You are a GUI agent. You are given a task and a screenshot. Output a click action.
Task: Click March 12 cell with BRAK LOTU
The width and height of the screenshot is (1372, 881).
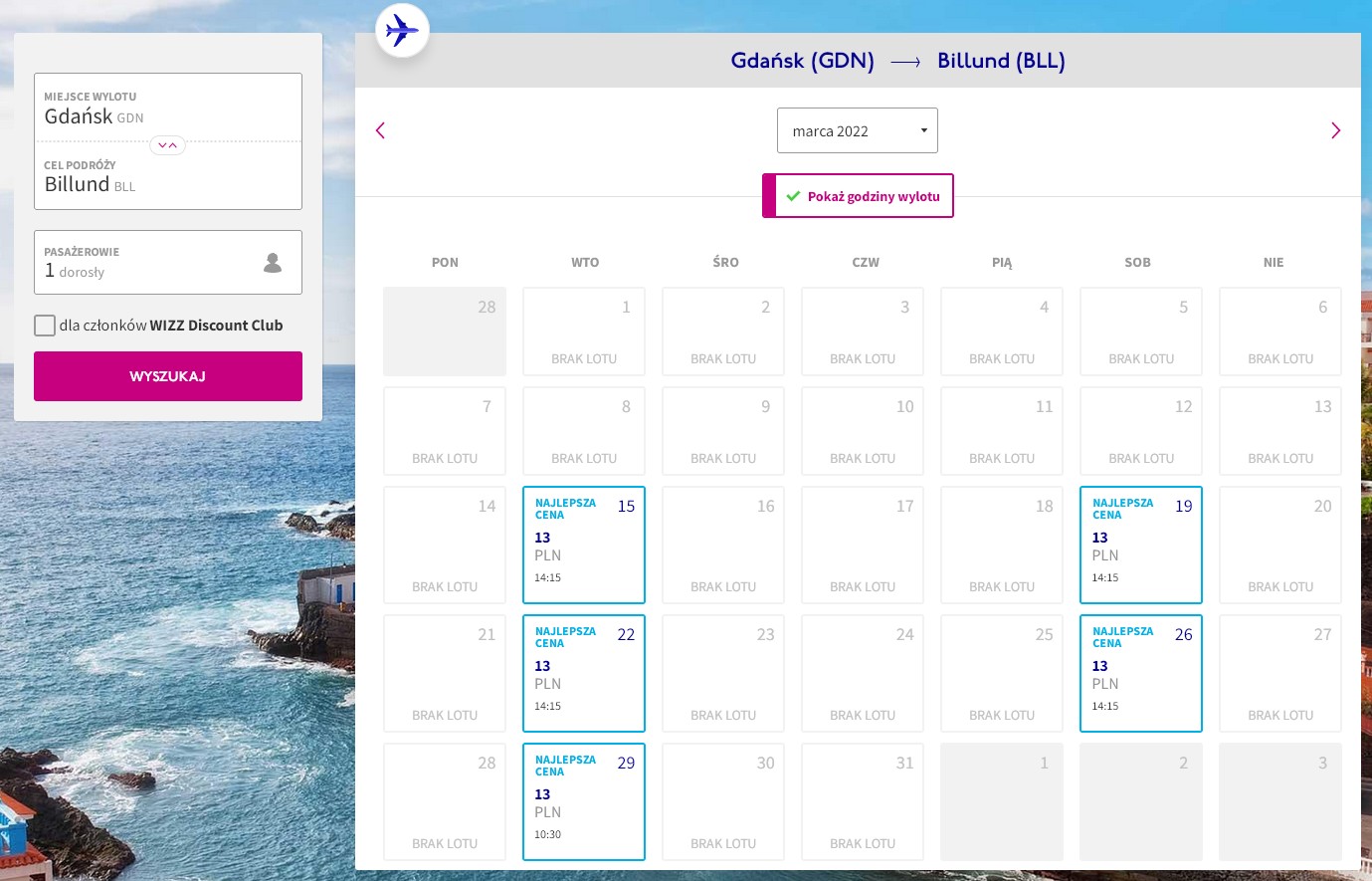click(1141, 431)
